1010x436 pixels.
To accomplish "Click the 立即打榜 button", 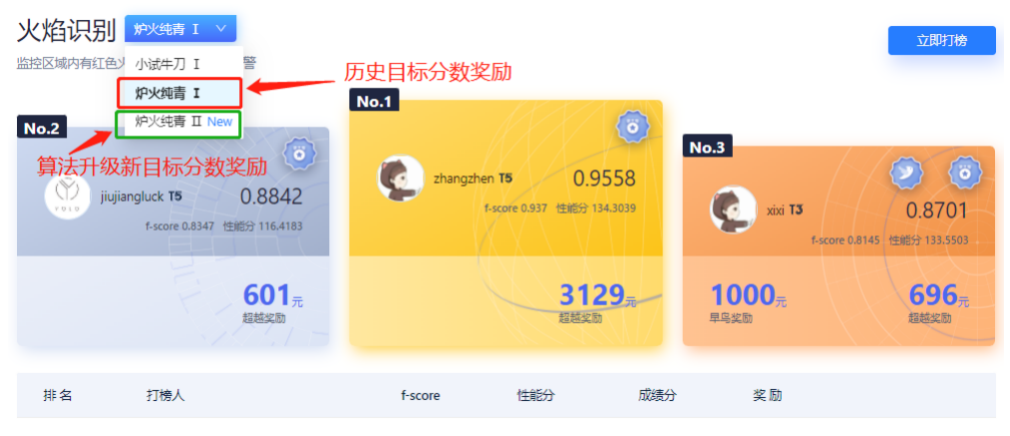I will point(942,41).
